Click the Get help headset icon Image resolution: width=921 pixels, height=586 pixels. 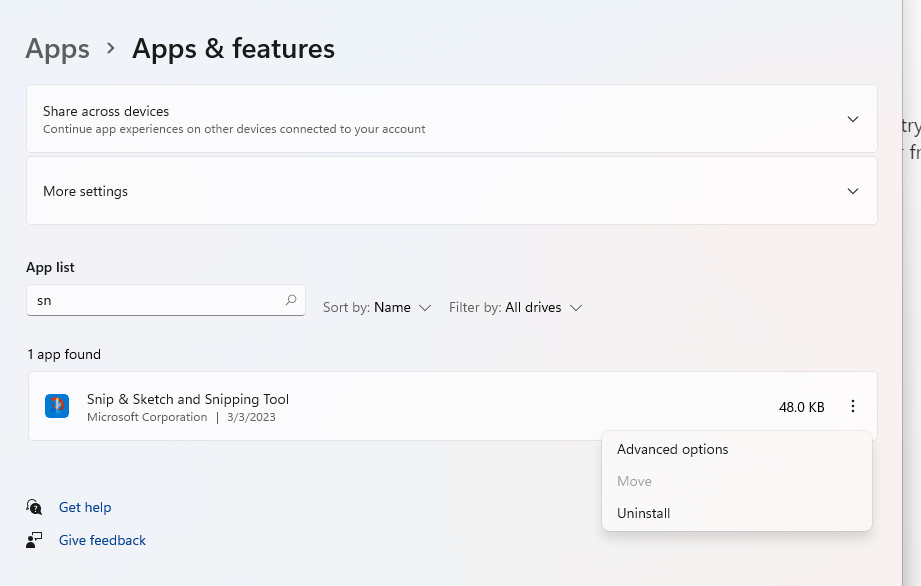[x=35, y=507]
